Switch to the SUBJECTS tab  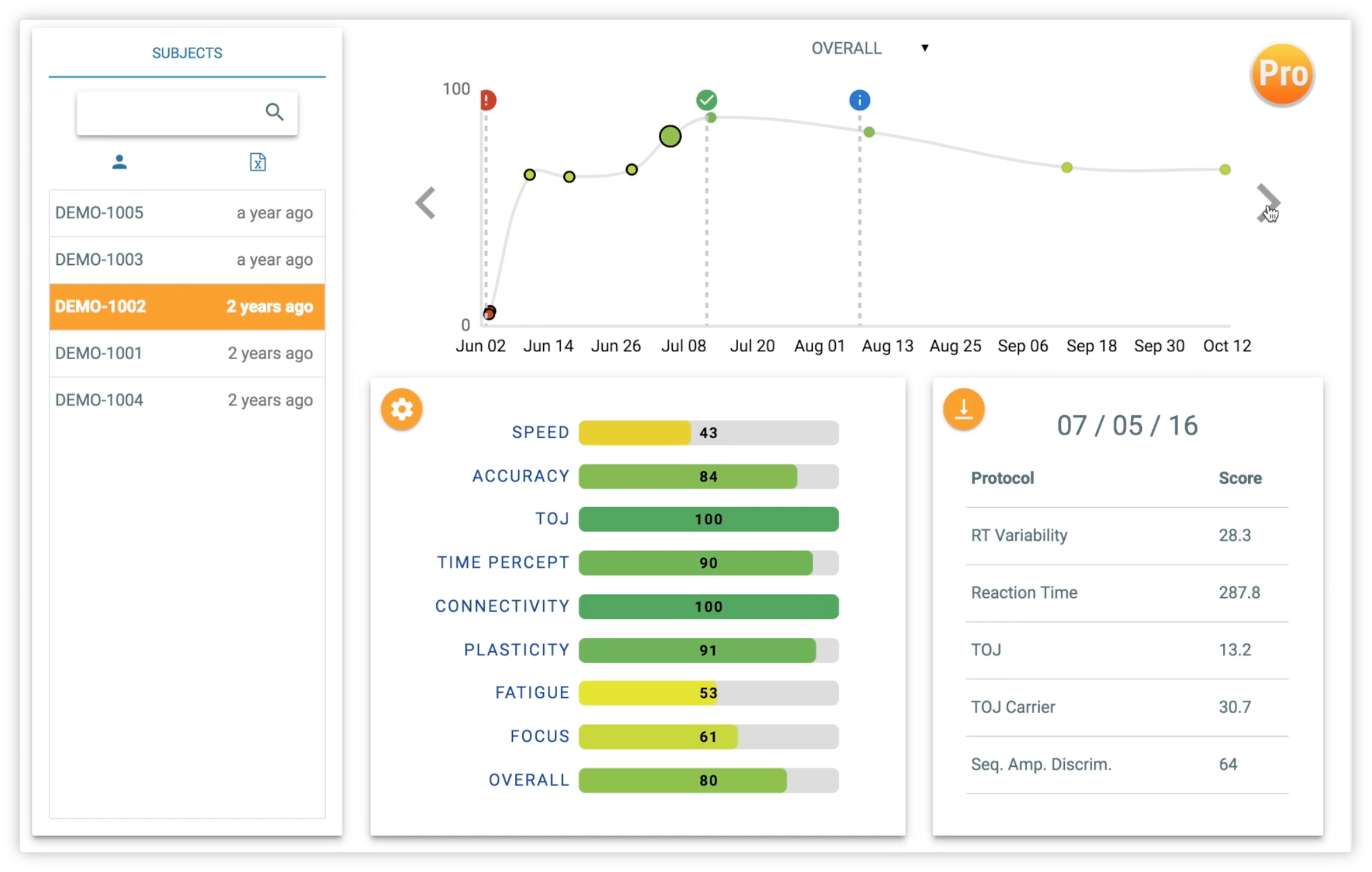click(x=187, y=53)
